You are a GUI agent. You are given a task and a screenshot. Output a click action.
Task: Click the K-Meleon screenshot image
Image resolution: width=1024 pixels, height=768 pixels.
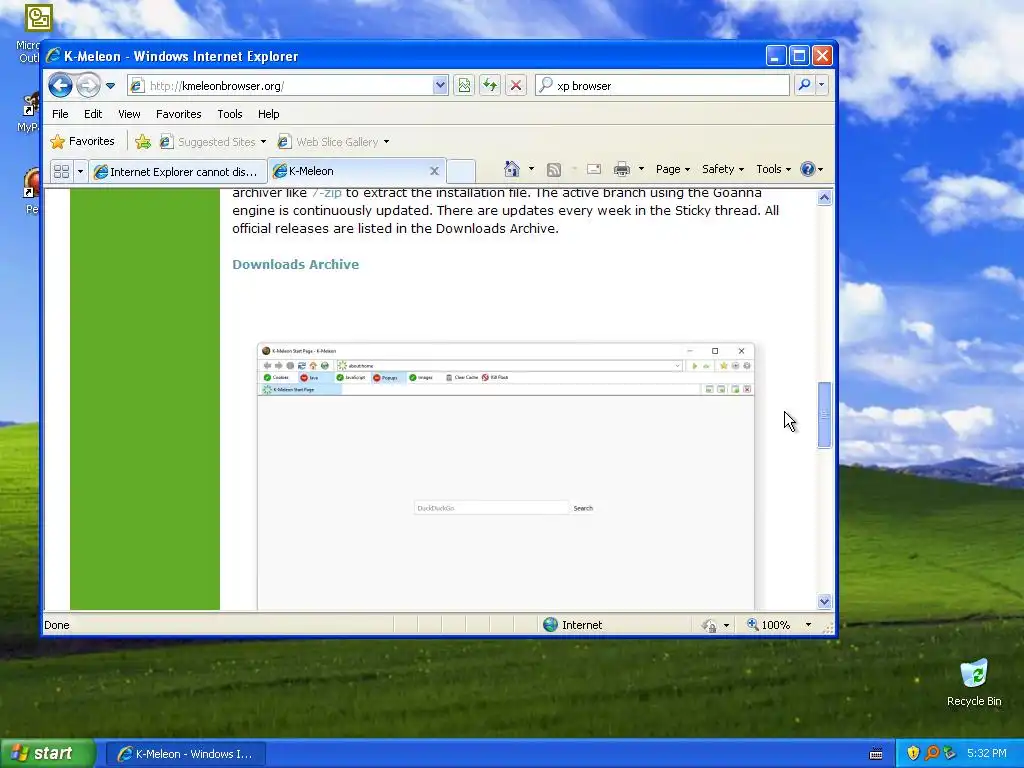coord(505,476)
